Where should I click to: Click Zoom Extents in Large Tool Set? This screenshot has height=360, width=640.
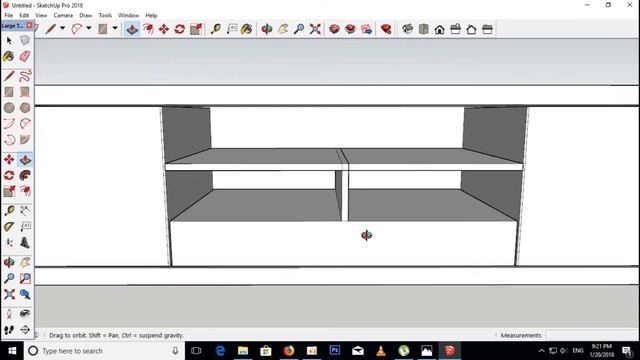click(9, 294)
